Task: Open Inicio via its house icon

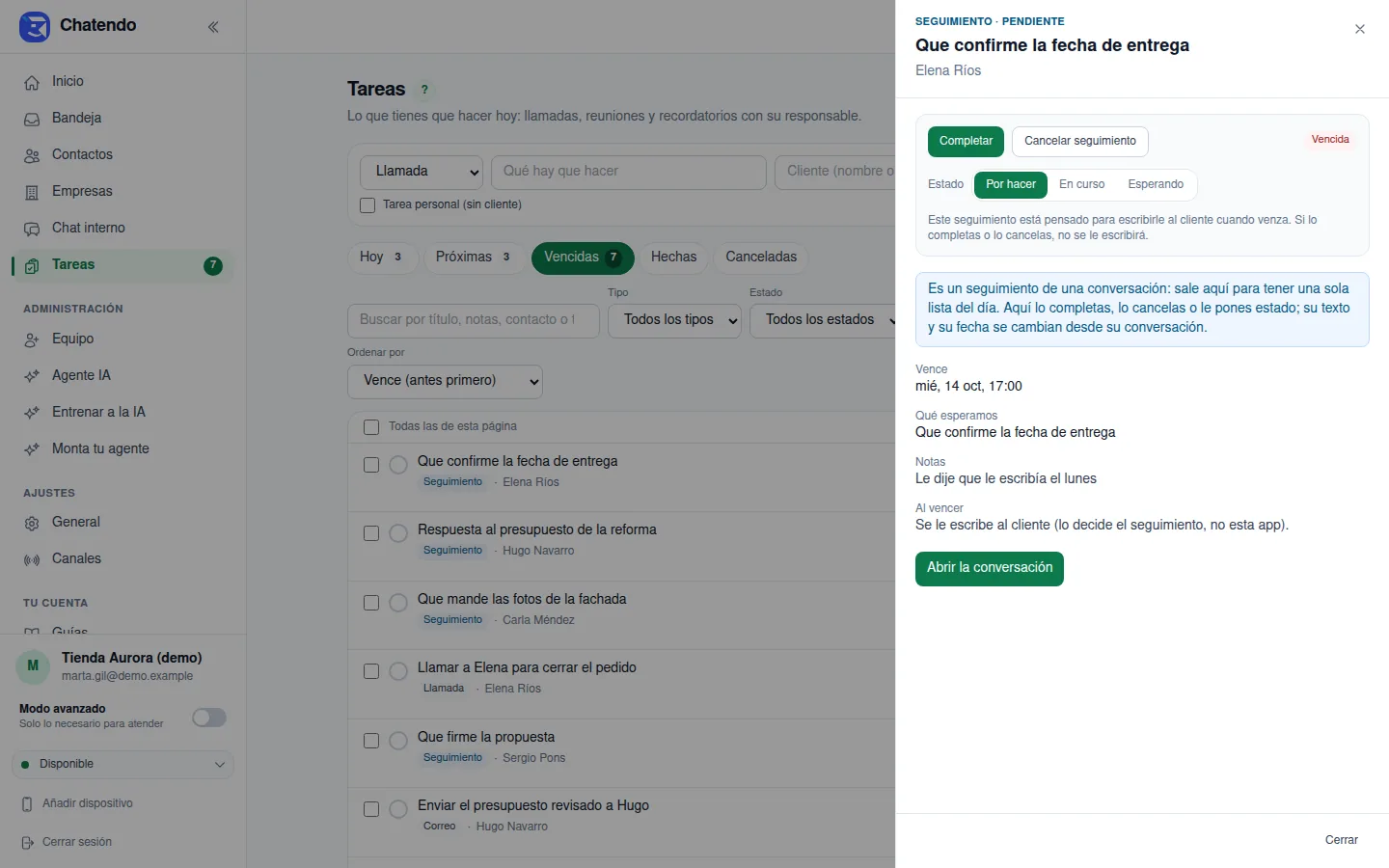Action: pos(32,82)
